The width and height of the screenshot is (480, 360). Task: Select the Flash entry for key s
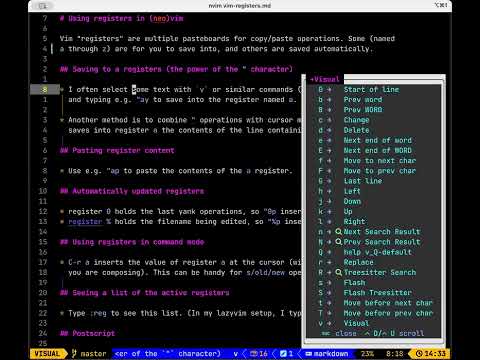coord(354,283)
